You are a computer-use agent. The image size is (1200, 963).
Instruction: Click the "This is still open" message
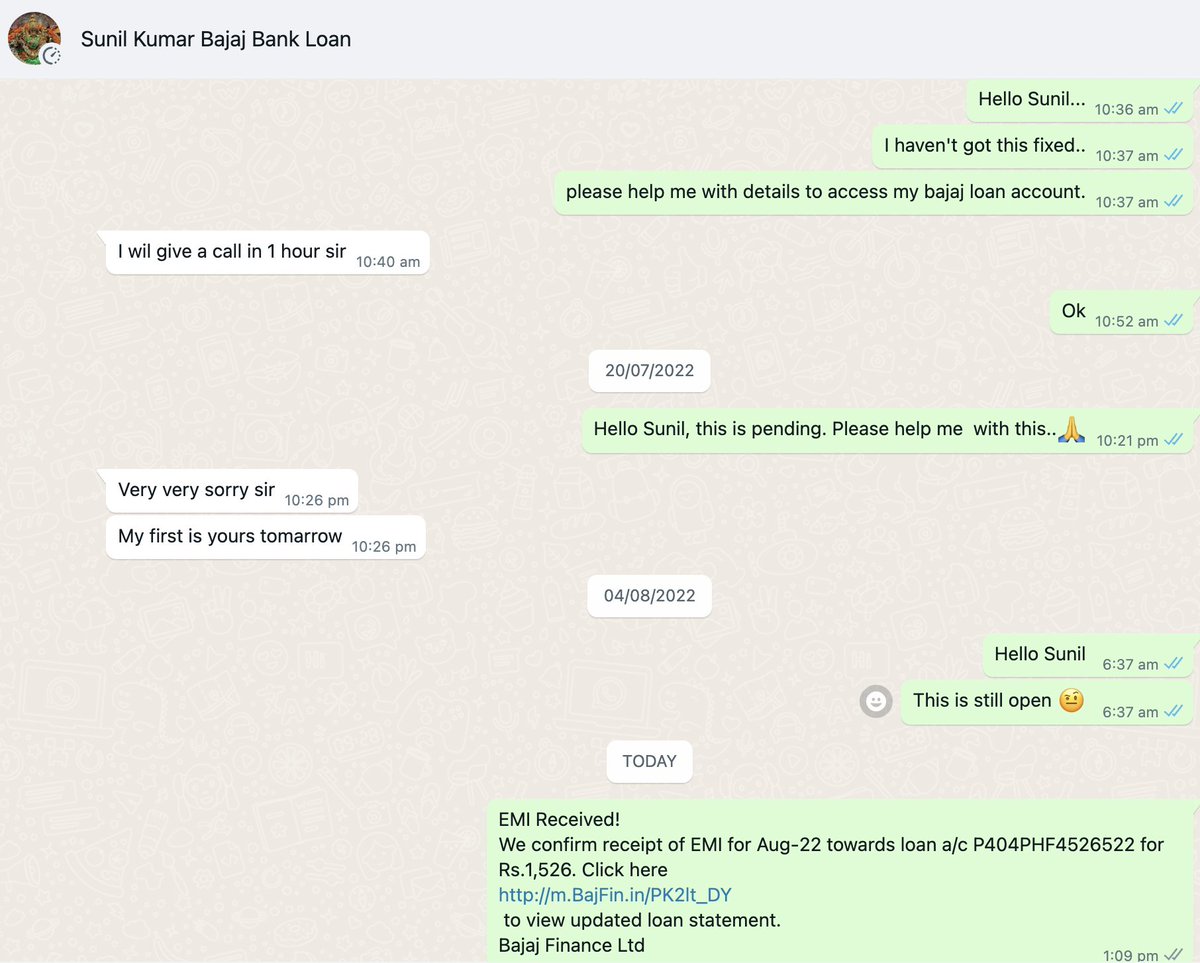pyautogui.click(x=1047, y=701)
